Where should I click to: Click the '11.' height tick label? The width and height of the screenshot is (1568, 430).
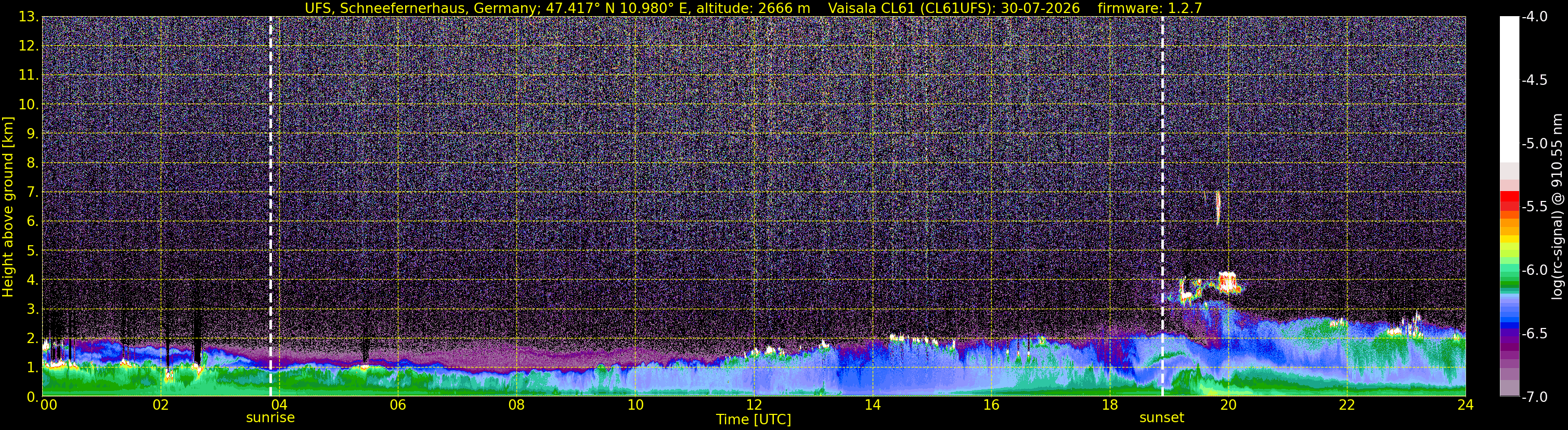click(29, 75)
